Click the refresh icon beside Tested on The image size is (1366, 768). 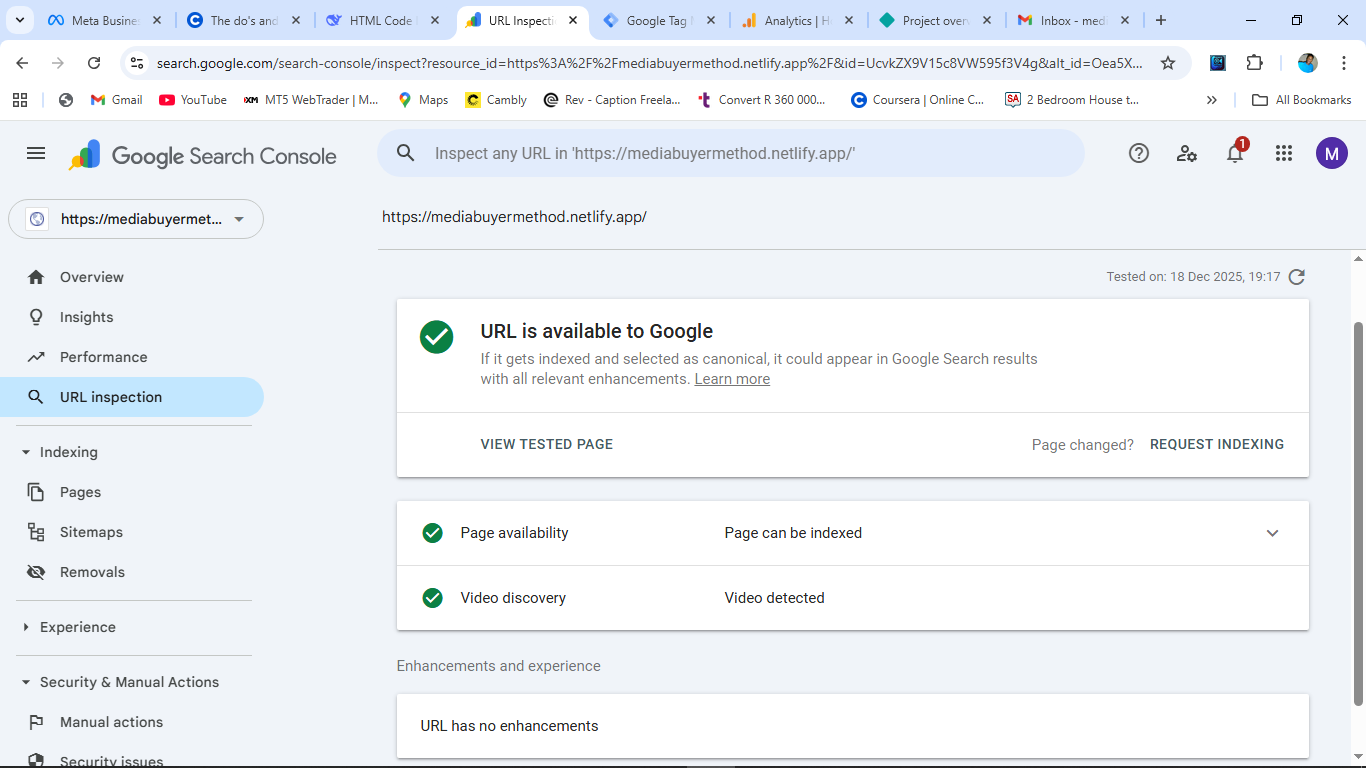[x=1297, y=277]
